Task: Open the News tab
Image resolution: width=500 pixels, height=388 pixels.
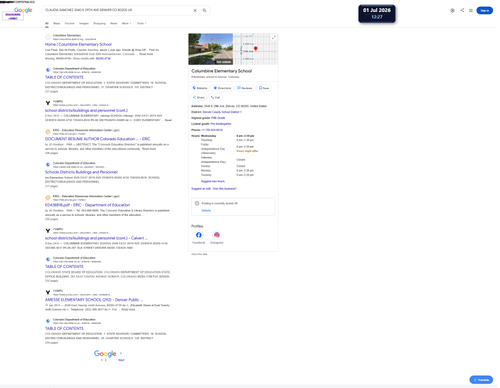Action: [x=114, y=23]
